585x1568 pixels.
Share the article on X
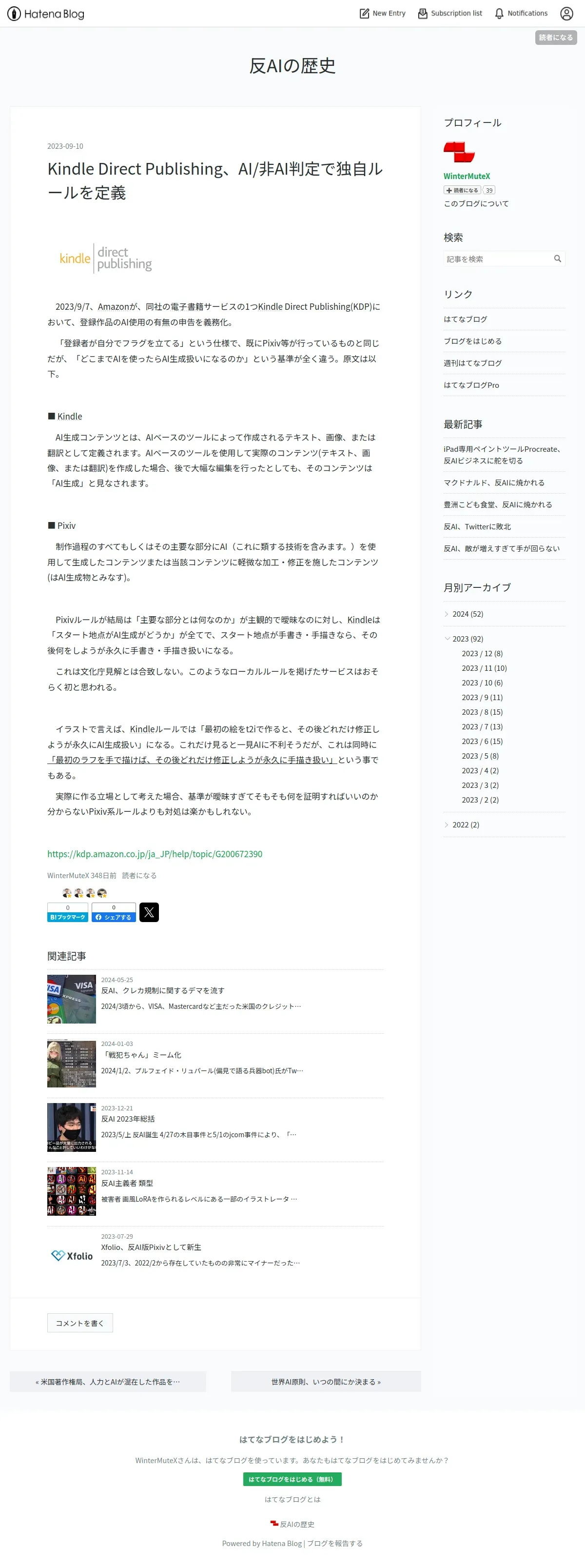point(149,912)
